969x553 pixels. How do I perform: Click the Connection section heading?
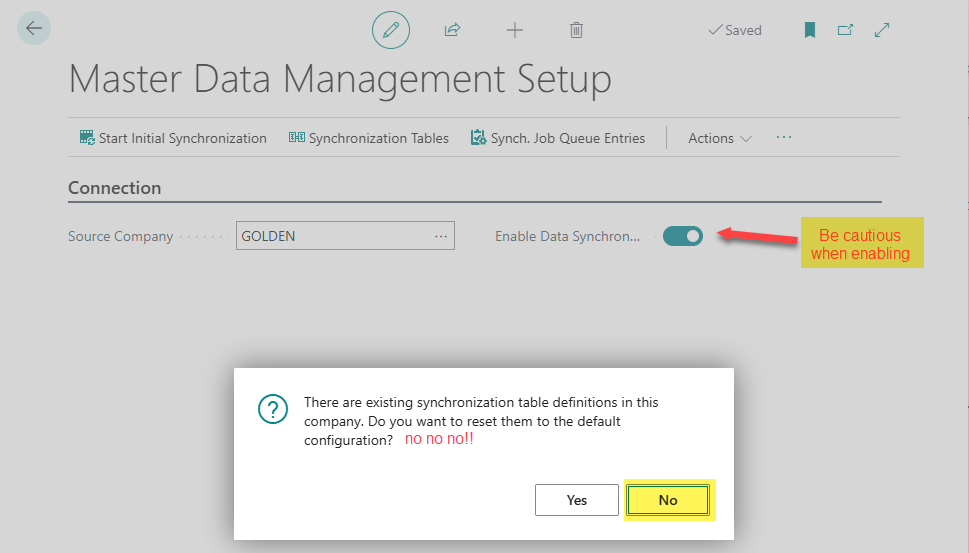coord(114,187)
